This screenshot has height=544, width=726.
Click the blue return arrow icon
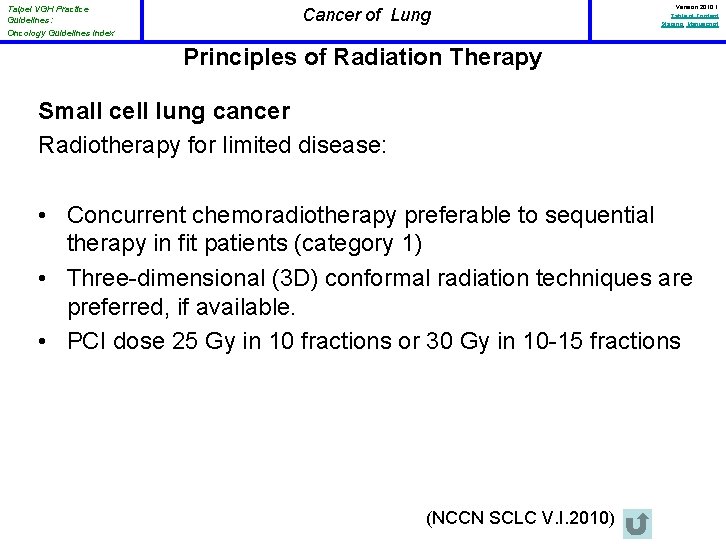point(636,523)
